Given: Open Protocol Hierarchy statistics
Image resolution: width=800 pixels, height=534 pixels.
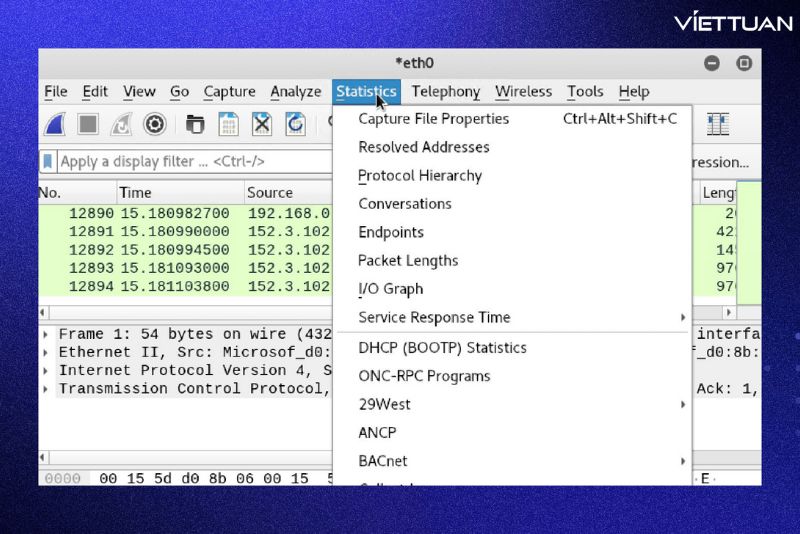Looking at the screenshot, I should [512, 175].
